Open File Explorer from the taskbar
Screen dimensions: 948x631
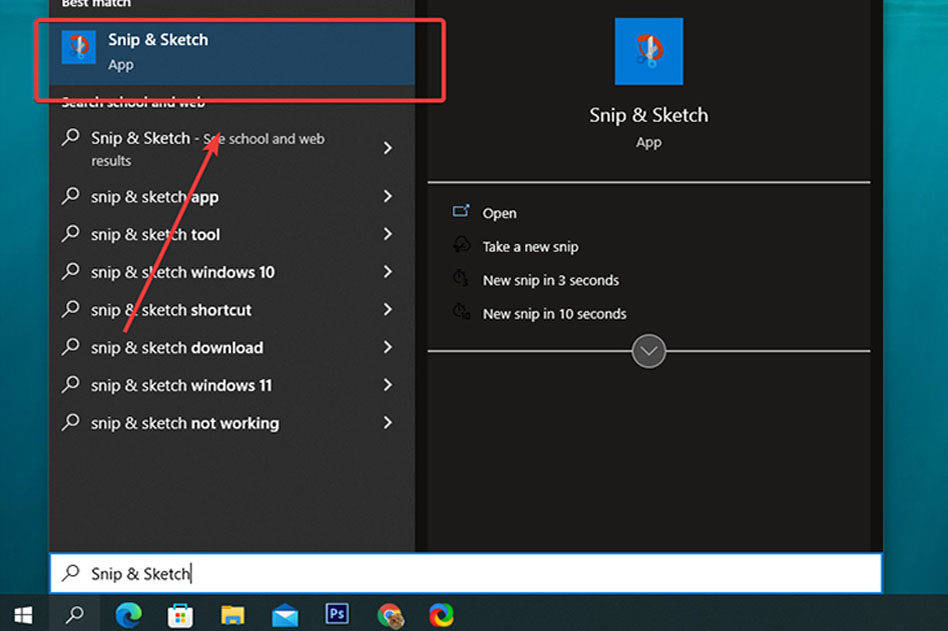point(232,615)
